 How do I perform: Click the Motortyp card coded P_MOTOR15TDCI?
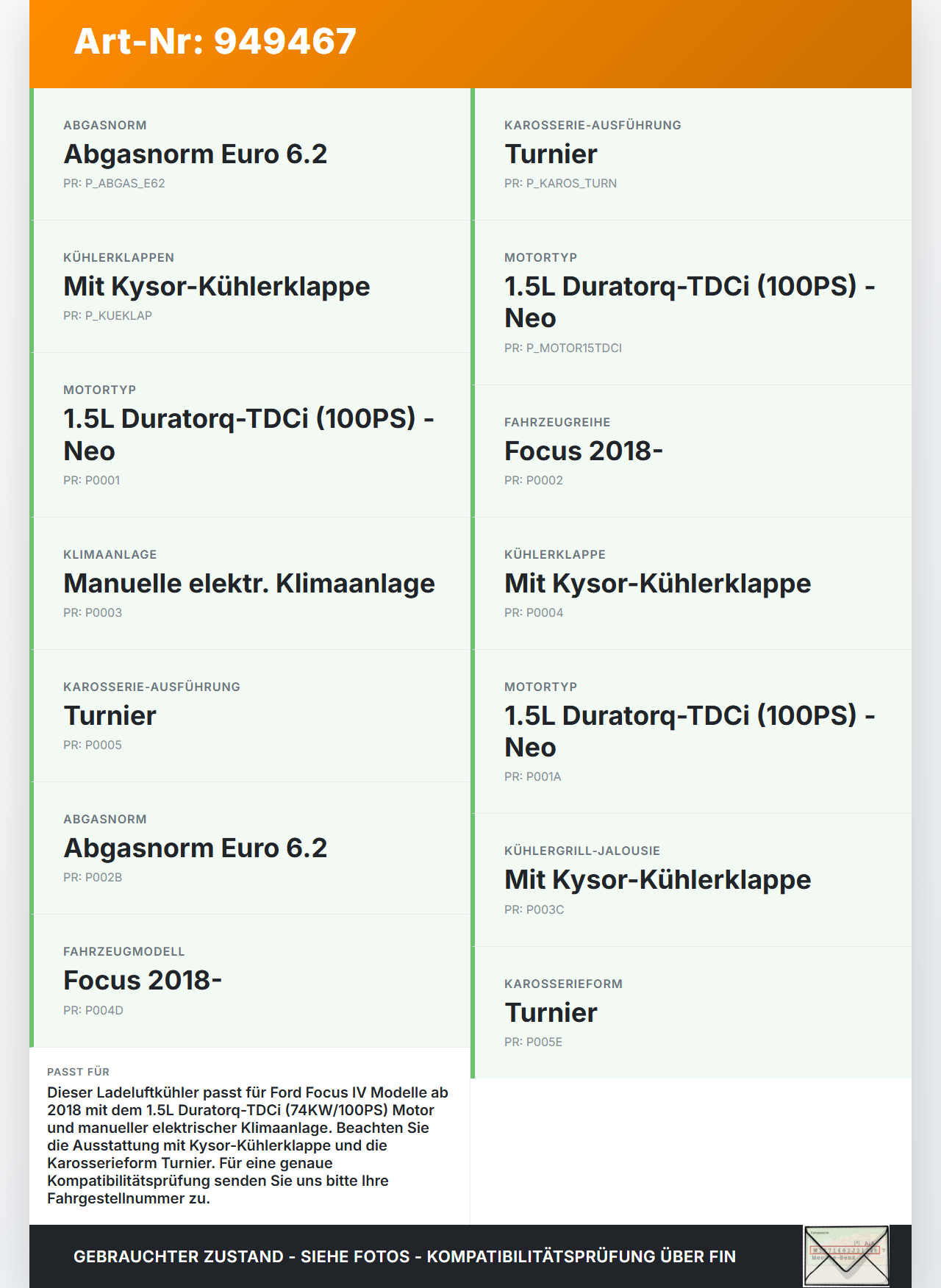pyautogui.click(x=693, y=302)
